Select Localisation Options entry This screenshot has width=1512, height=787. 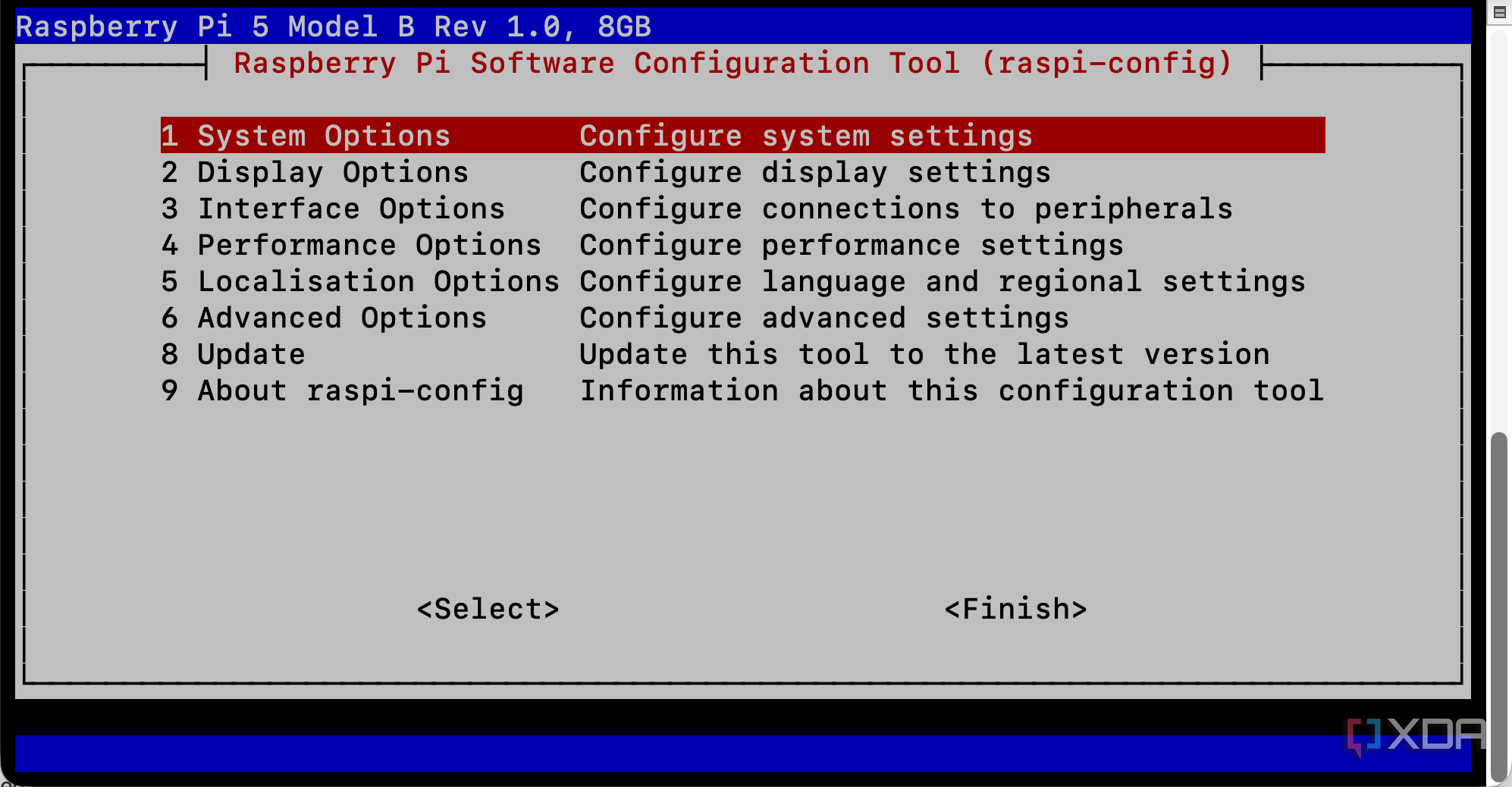360,282
